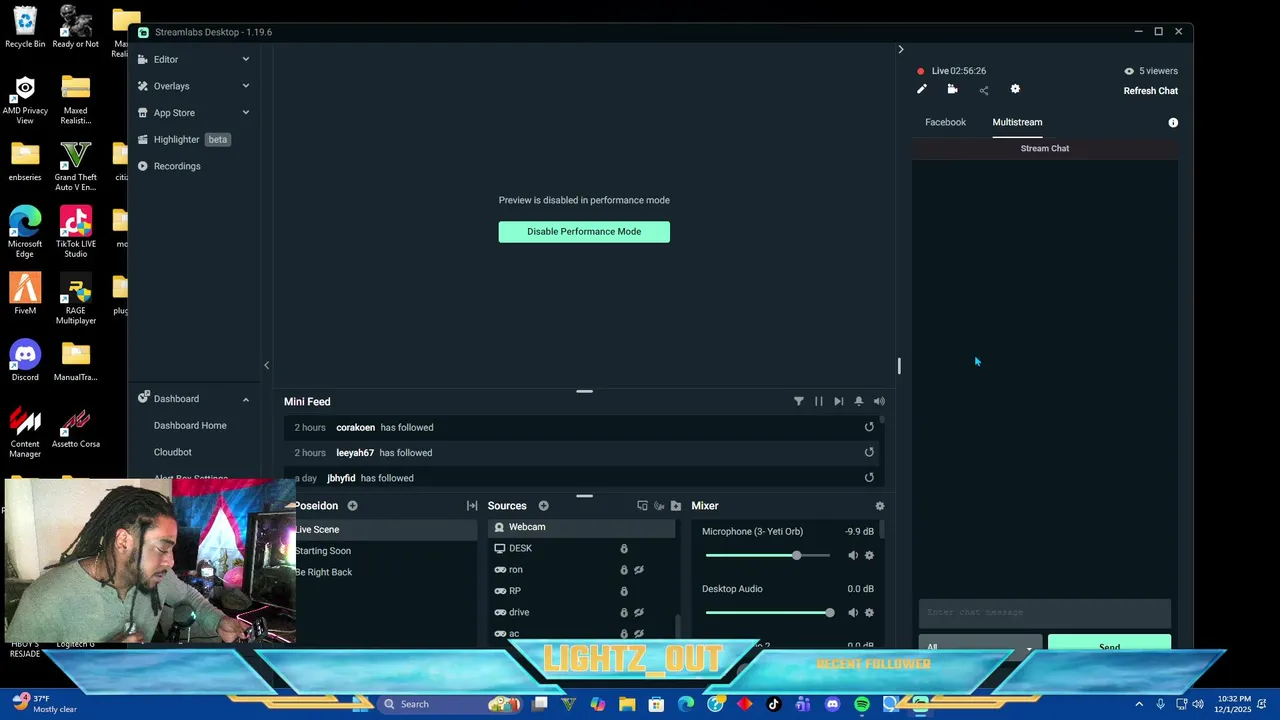Expand the Overlays menu chevron

click(246, 86)
